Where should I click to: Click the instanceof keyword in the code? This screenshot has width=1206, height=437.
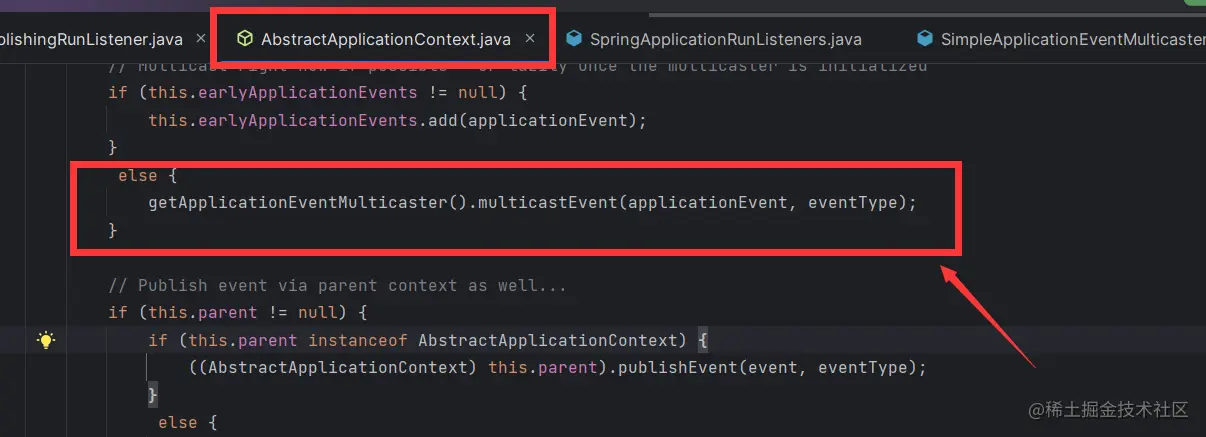[x=358, y=340]
